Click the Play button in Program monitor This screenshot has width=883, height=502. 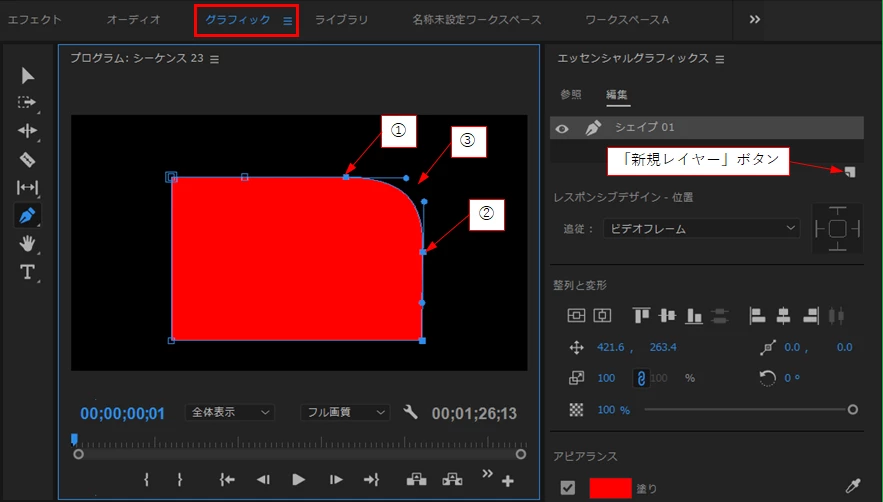298,479
